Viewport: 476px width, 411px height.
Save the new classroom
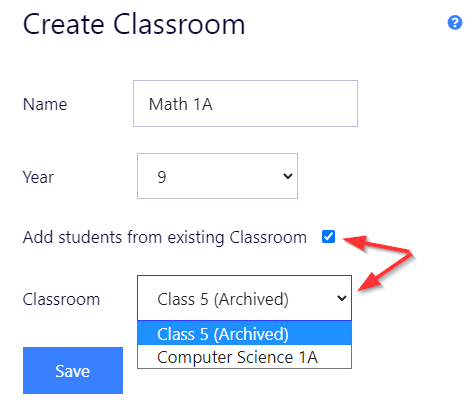pos(73,370)
